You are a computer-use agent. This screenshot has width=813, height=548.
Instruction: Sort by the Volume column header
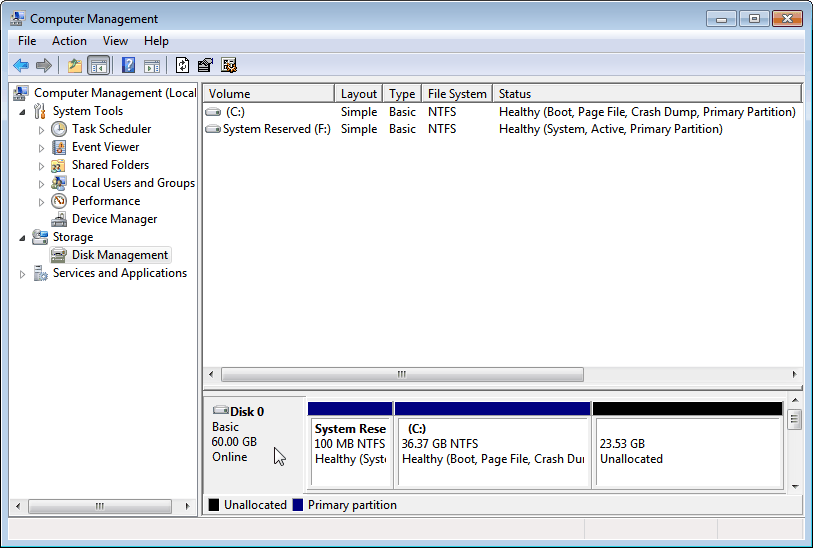[269, 94]
